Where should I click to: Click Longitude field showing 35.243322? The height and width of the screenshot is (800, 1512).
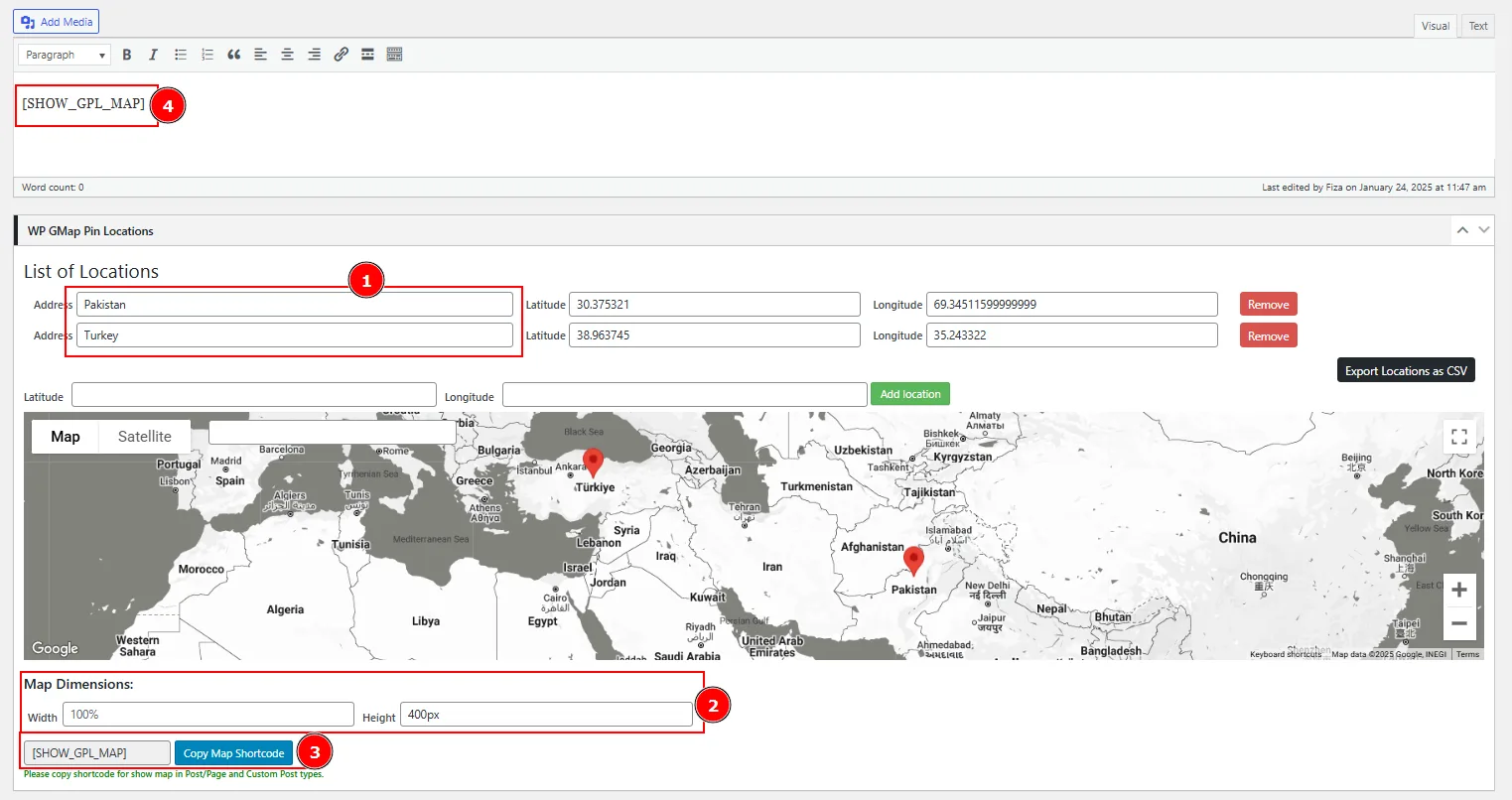pos(1072,335)
